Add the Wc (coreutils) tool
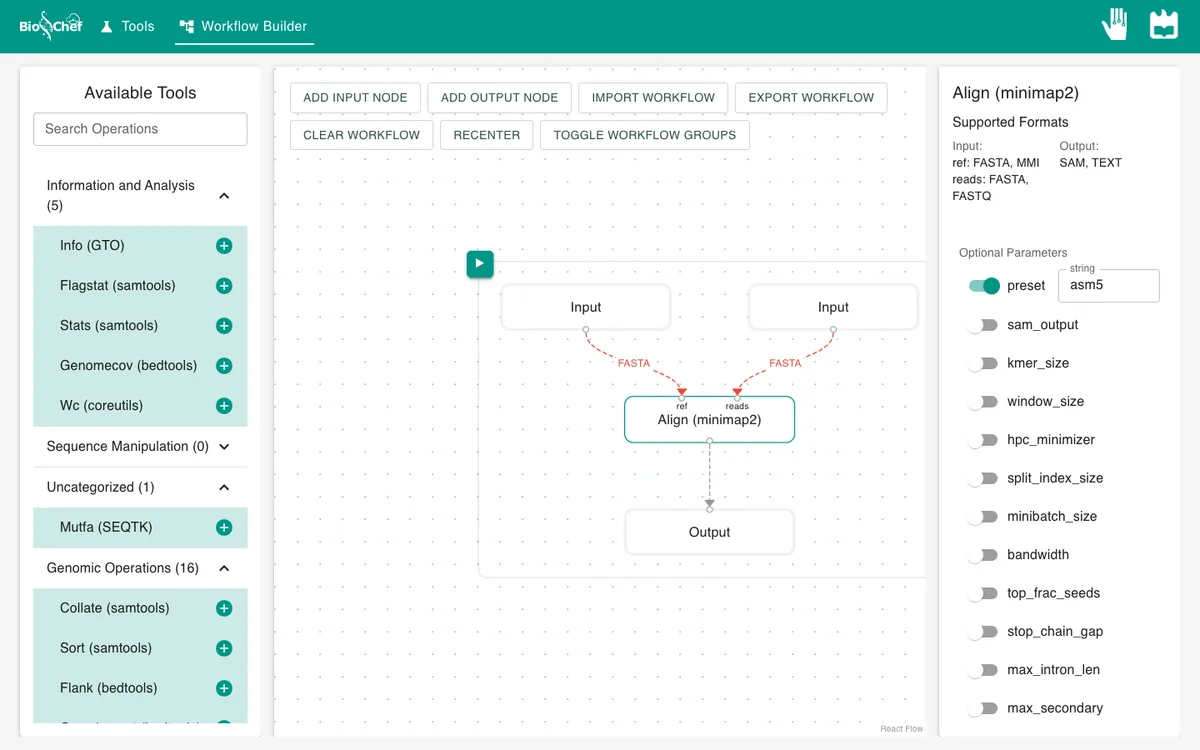 tap(224, 406)
